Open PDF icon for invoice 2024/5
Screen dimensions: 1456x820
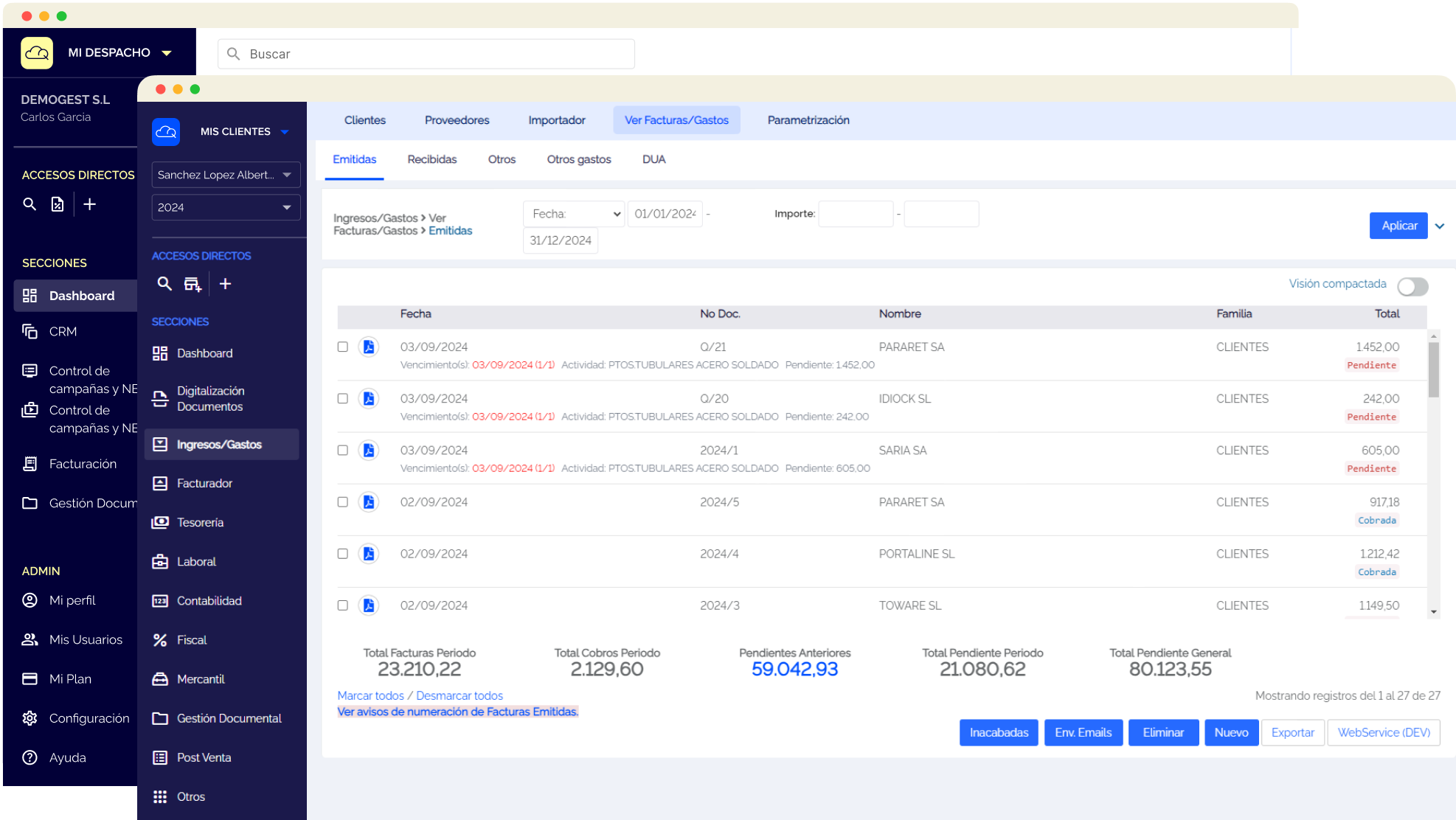point(369,501)
